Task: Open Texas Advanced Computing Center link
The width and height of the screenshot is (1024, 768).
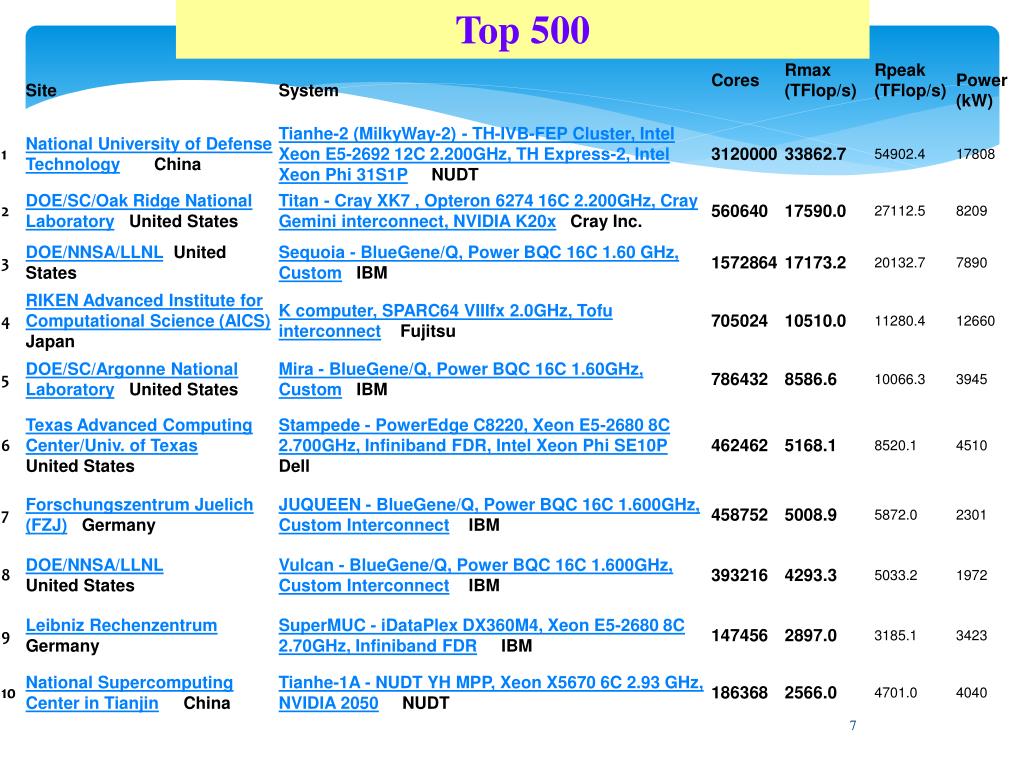Action: click(x=138, y=436)
